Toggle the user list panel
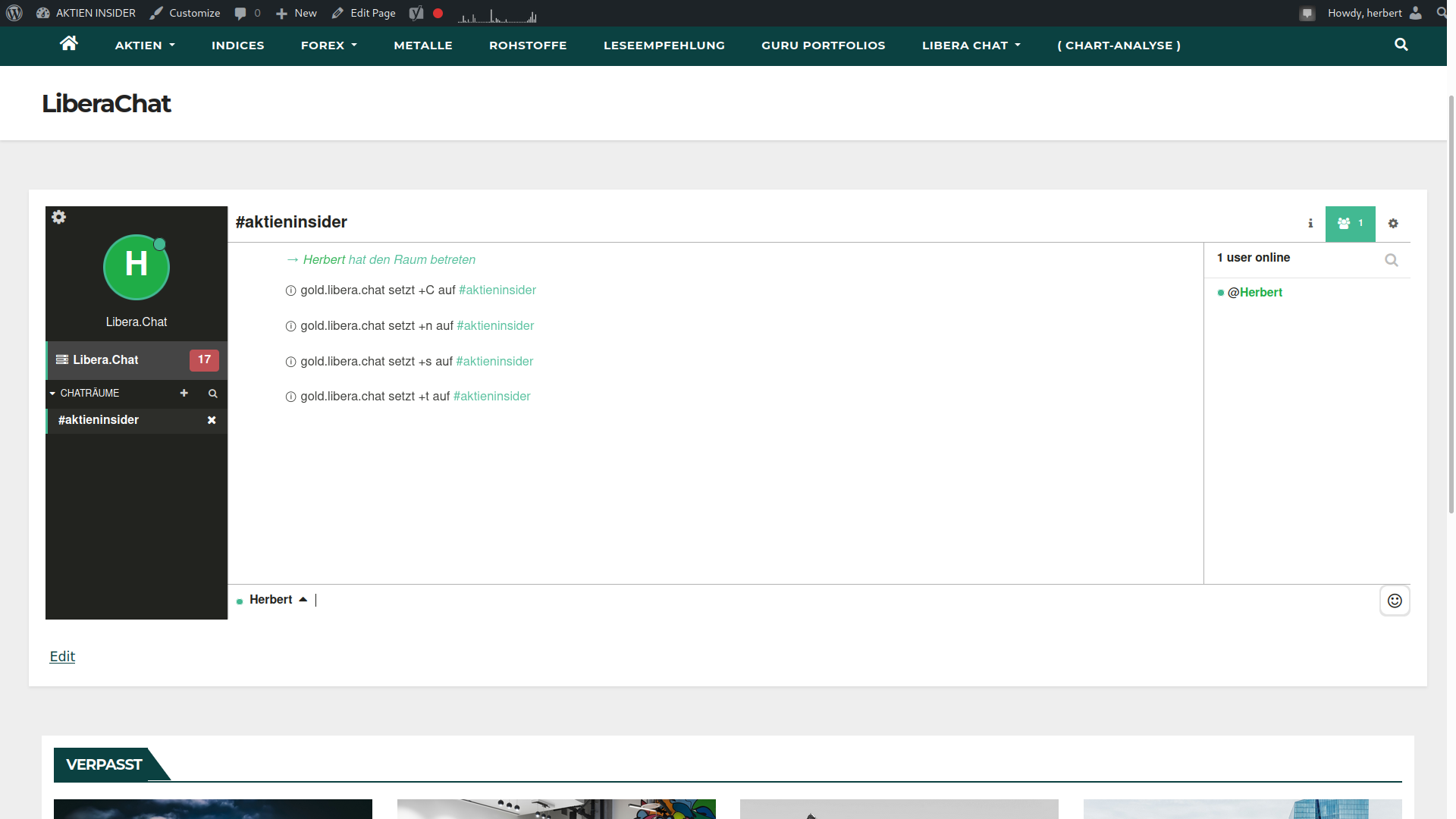The height and width of the screenshot is (819, 1456). tap(1350, 224)
